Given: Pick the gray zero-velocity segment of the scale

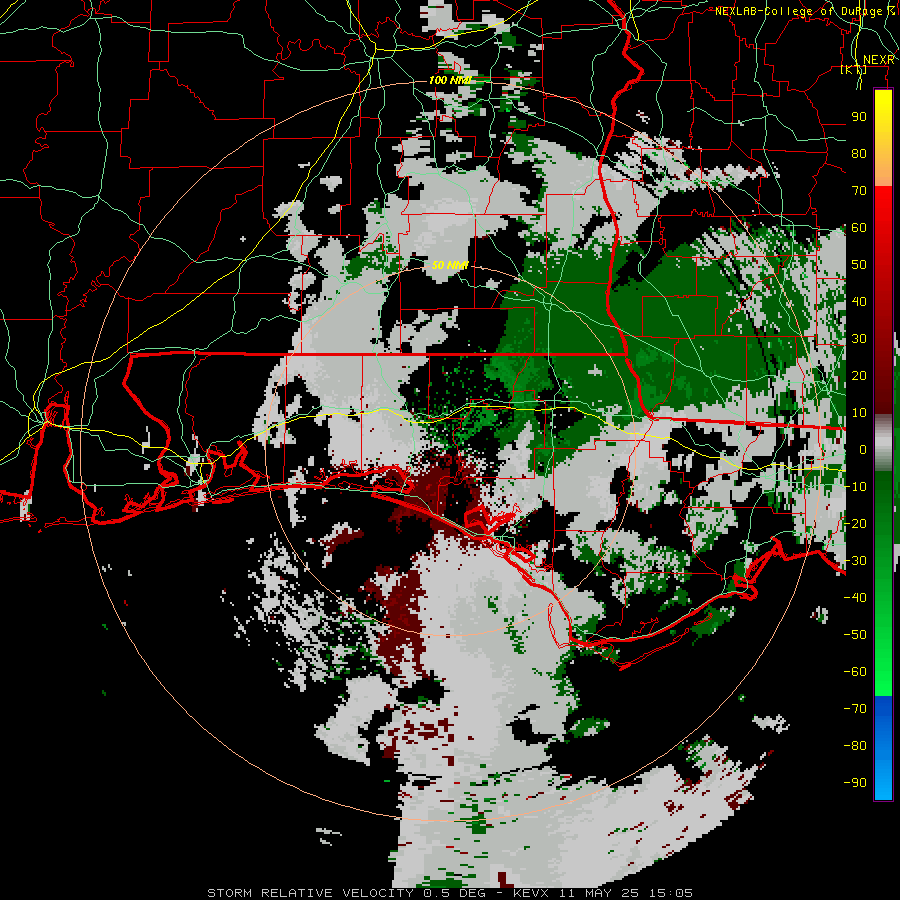Looking at the screenshot, I should click(883, 443).
